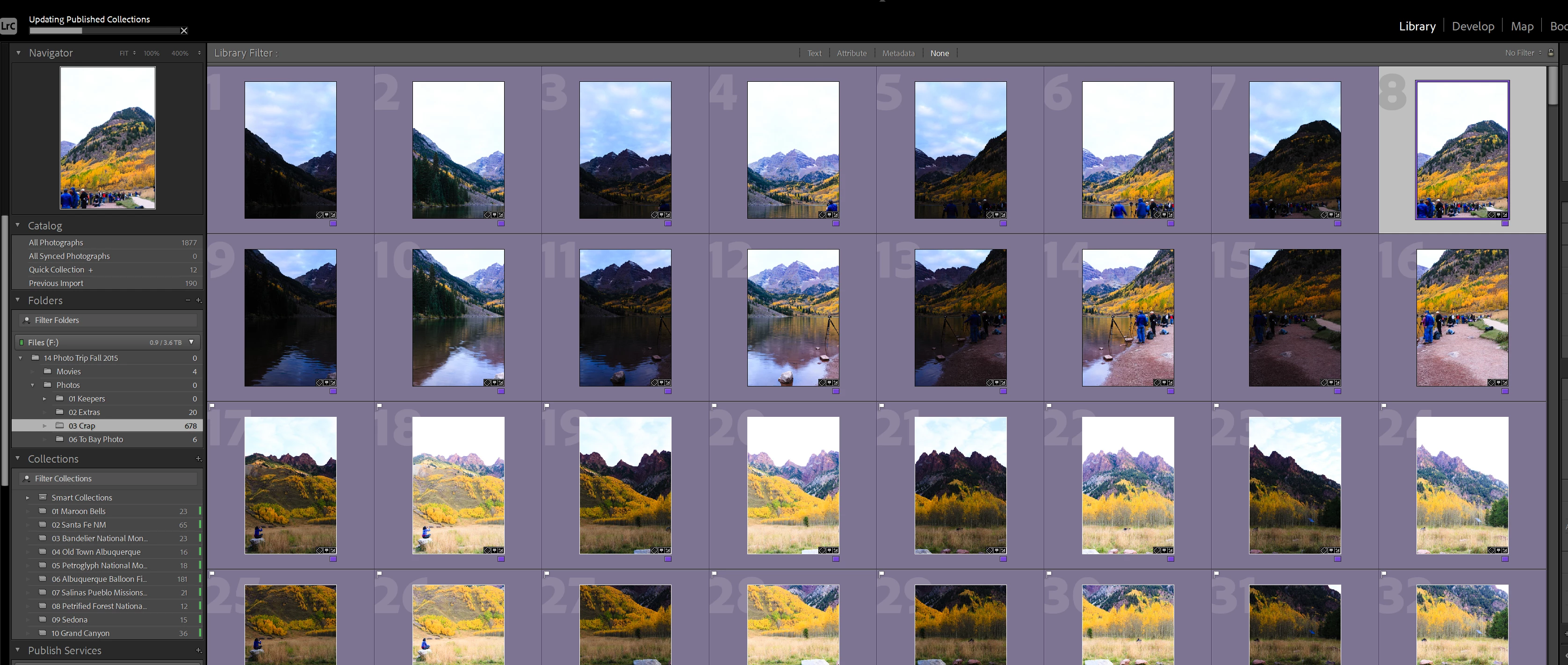Click develop adjustments badge on photo 2

click(501, 215)
